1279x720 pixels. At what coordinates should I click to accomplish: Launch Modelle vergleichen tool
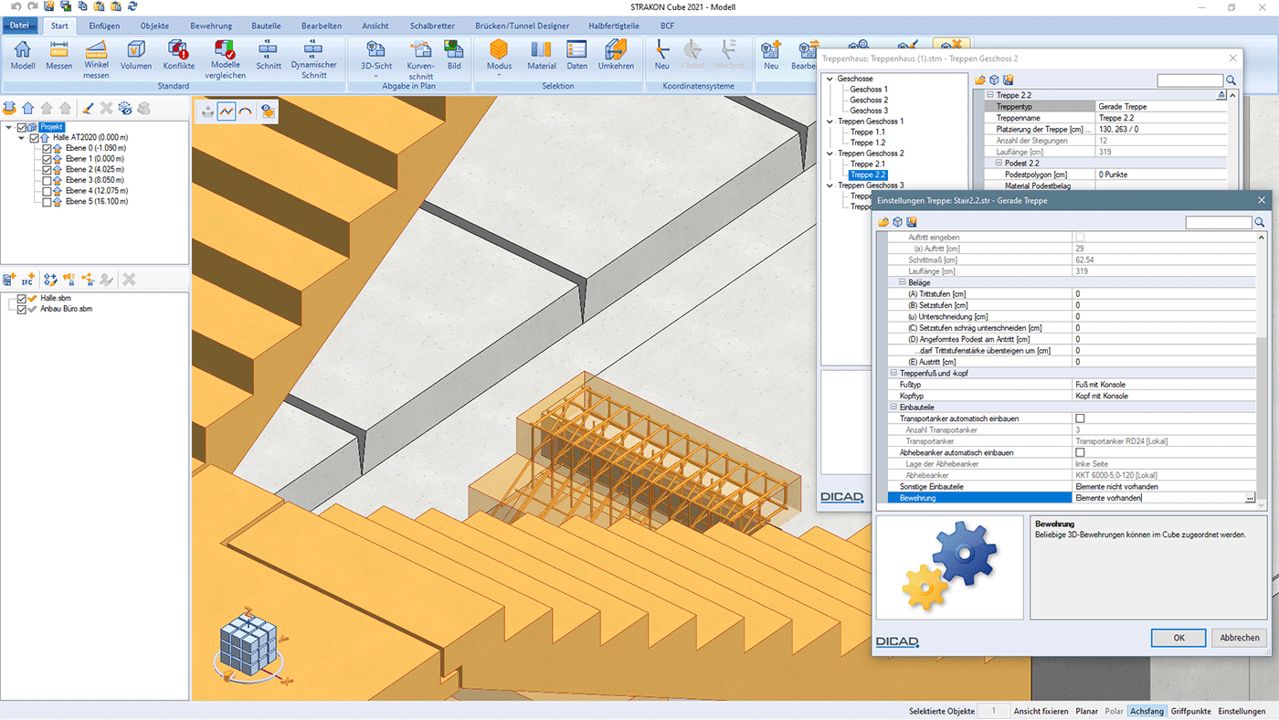(x=225, y=59)
